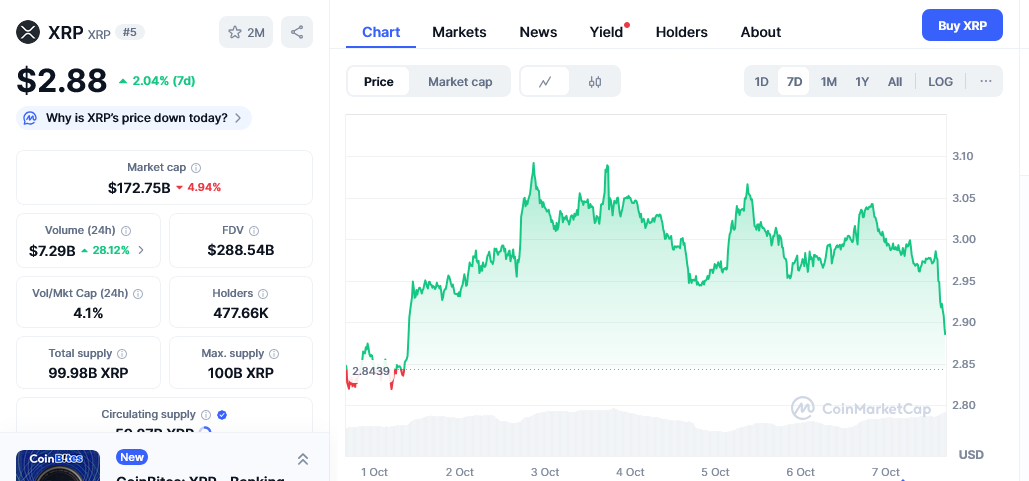Switch to candlestick chart icon
This screenshot has width=1029, height=481.
coord(595,82)
